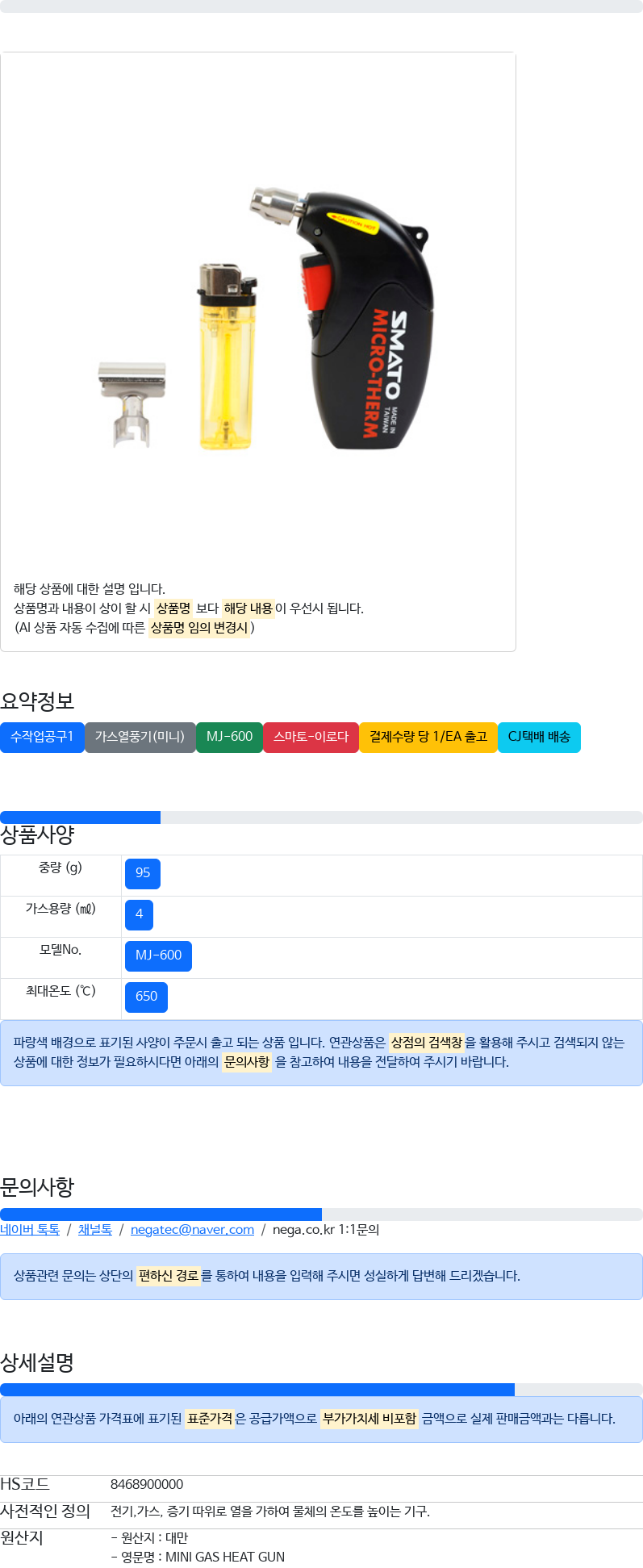Screen dimensions: 643x1568
Task: Click the 상품사양 section progress bar
Action: 321,817
